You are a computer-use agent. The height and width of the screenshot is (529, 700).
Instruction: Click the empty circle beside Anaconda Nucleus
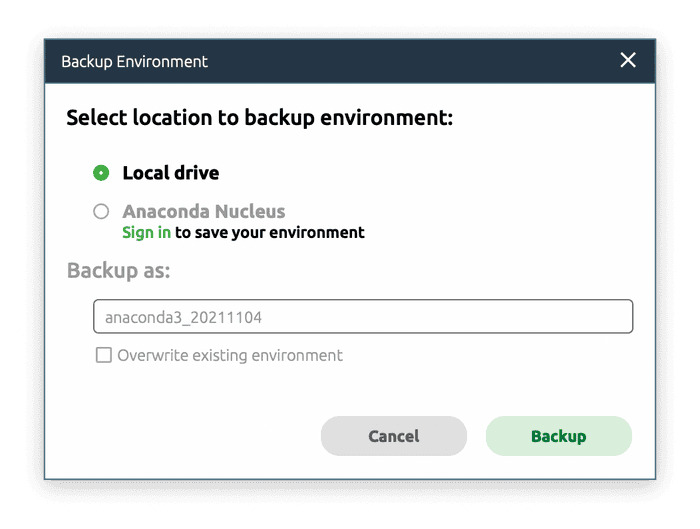tap(101, 212)
